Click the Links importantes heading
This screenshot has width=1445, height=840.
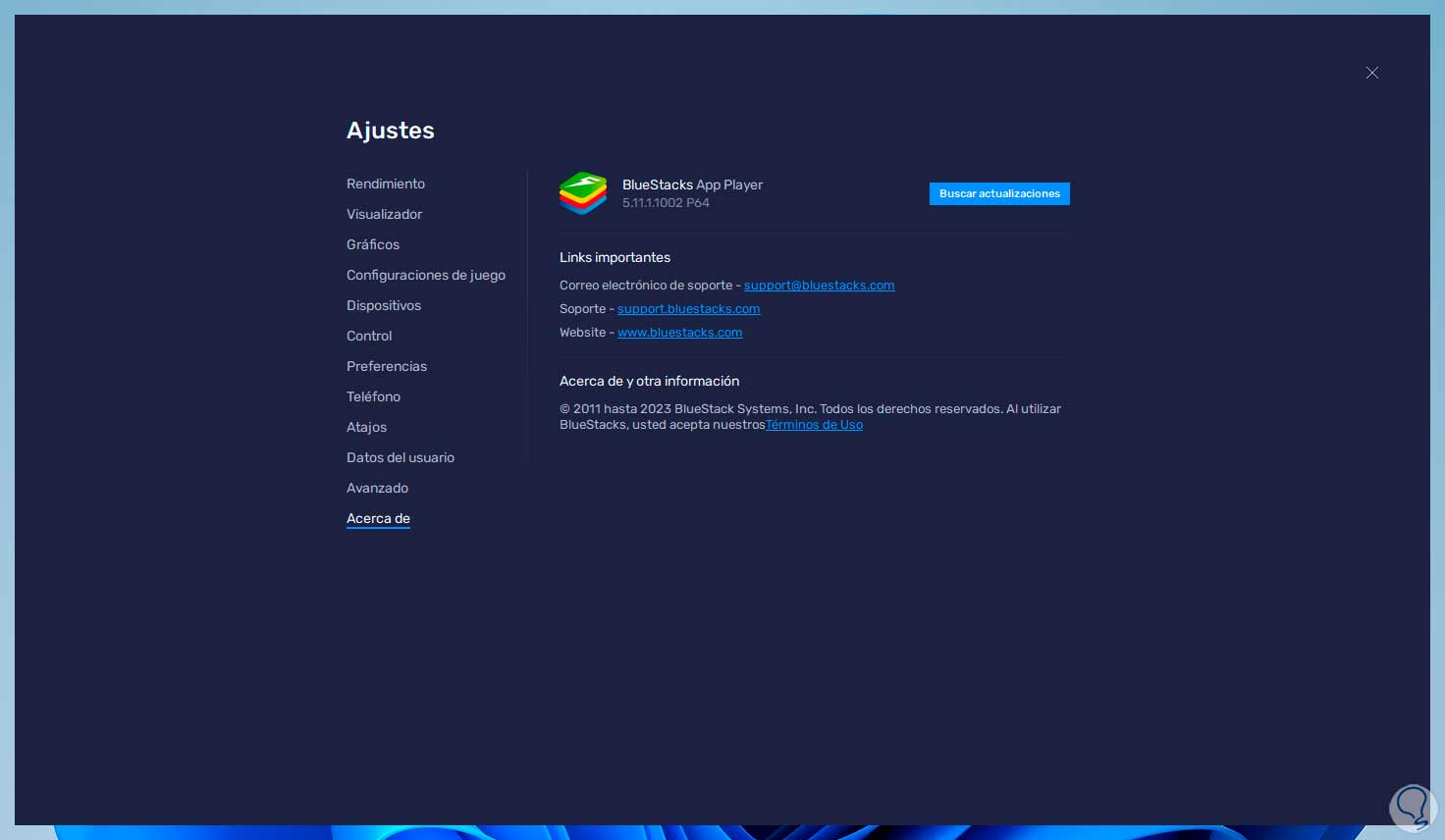click(615, 257)
